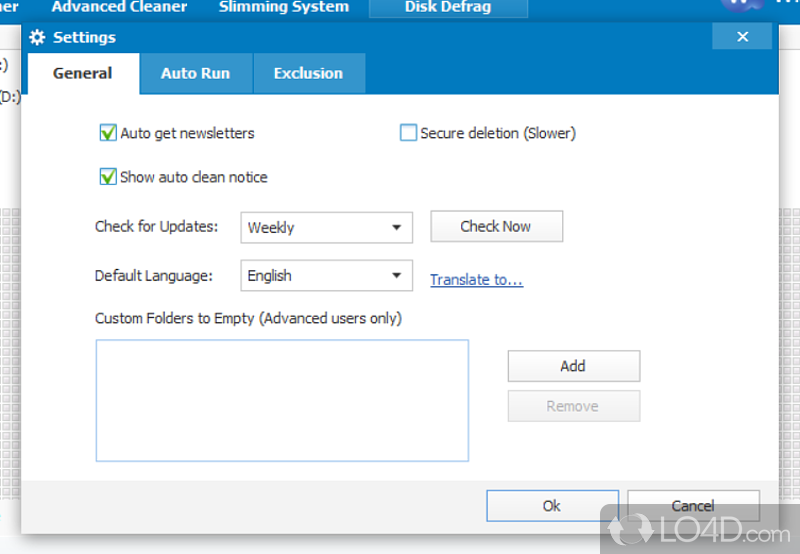Follow the Translate to... link
Image resolution: width=800 pixels, height=554 pixels.
coord(476,280)
